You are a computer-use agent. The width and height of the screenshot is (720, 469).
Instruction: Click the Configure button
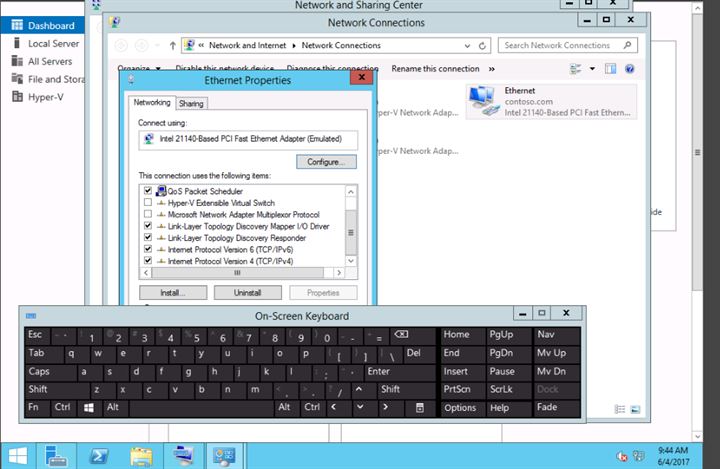coord(326,162)
